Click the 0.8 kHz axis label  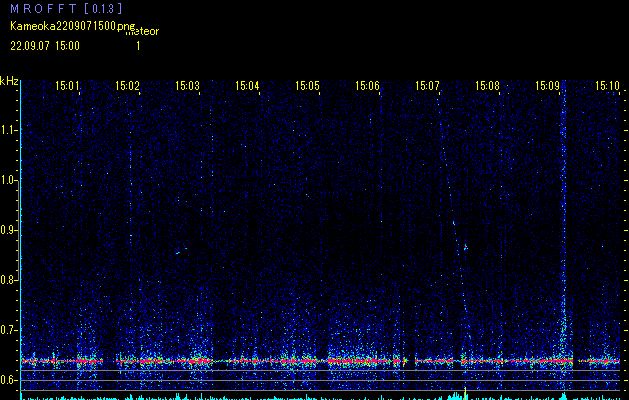click(8, 280)
